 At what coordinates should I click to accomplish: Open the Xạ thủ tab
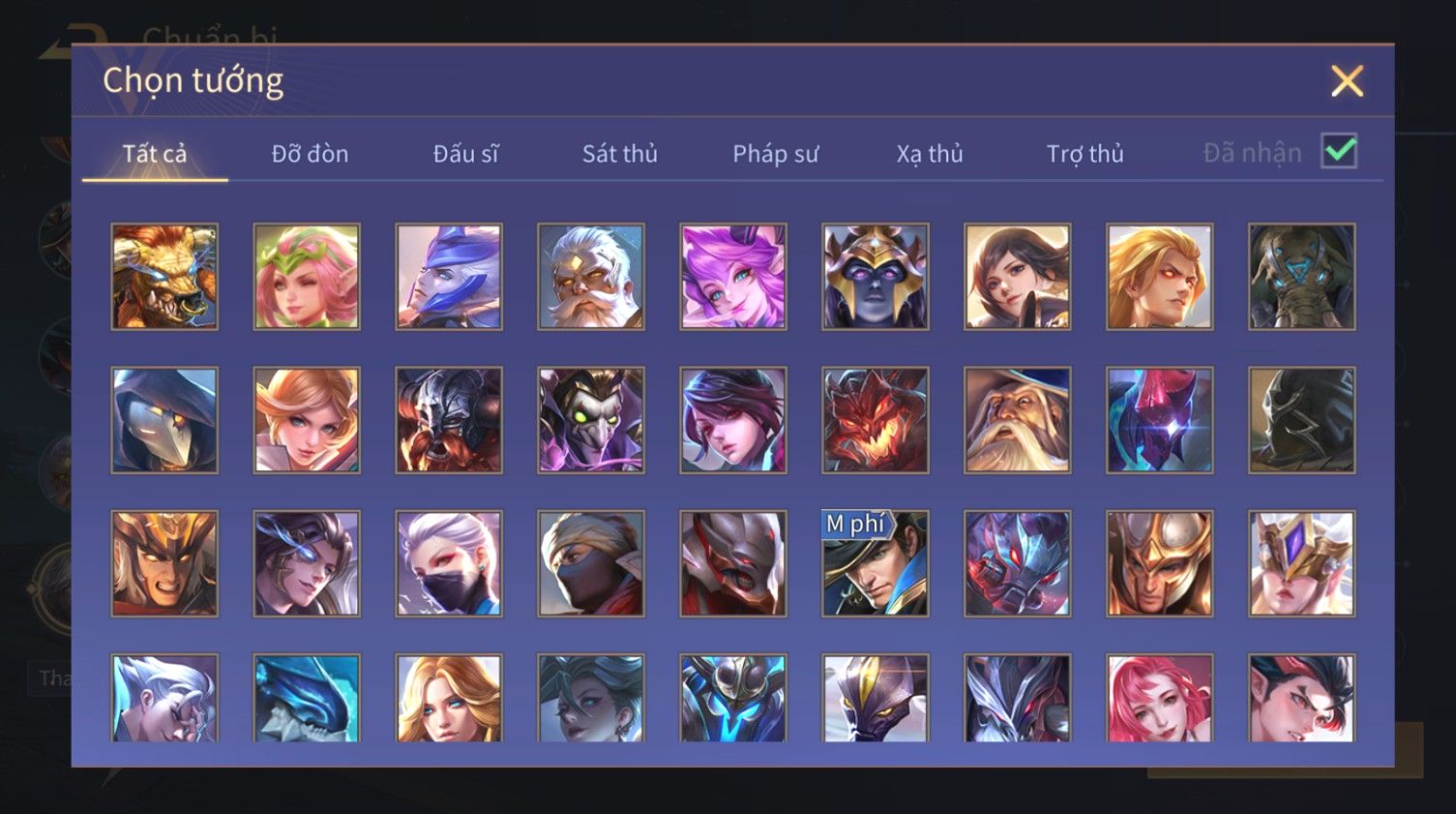pos(930,154)
